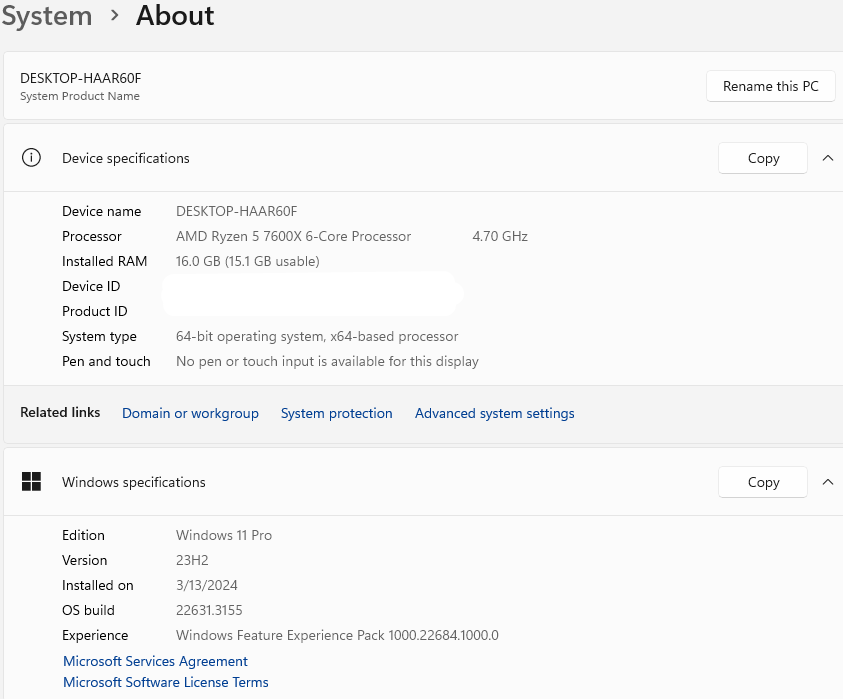The height and width of the screenshot is (699, 843).
Task: Click the Windows specifications section title
Action: point(134,482)
